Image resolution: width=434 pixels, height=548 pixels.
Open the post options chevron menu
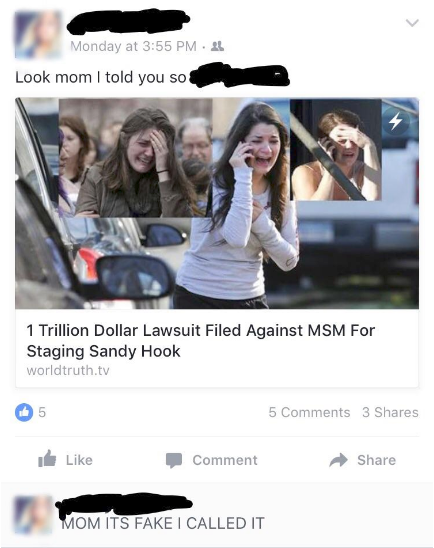click(412, 23)
